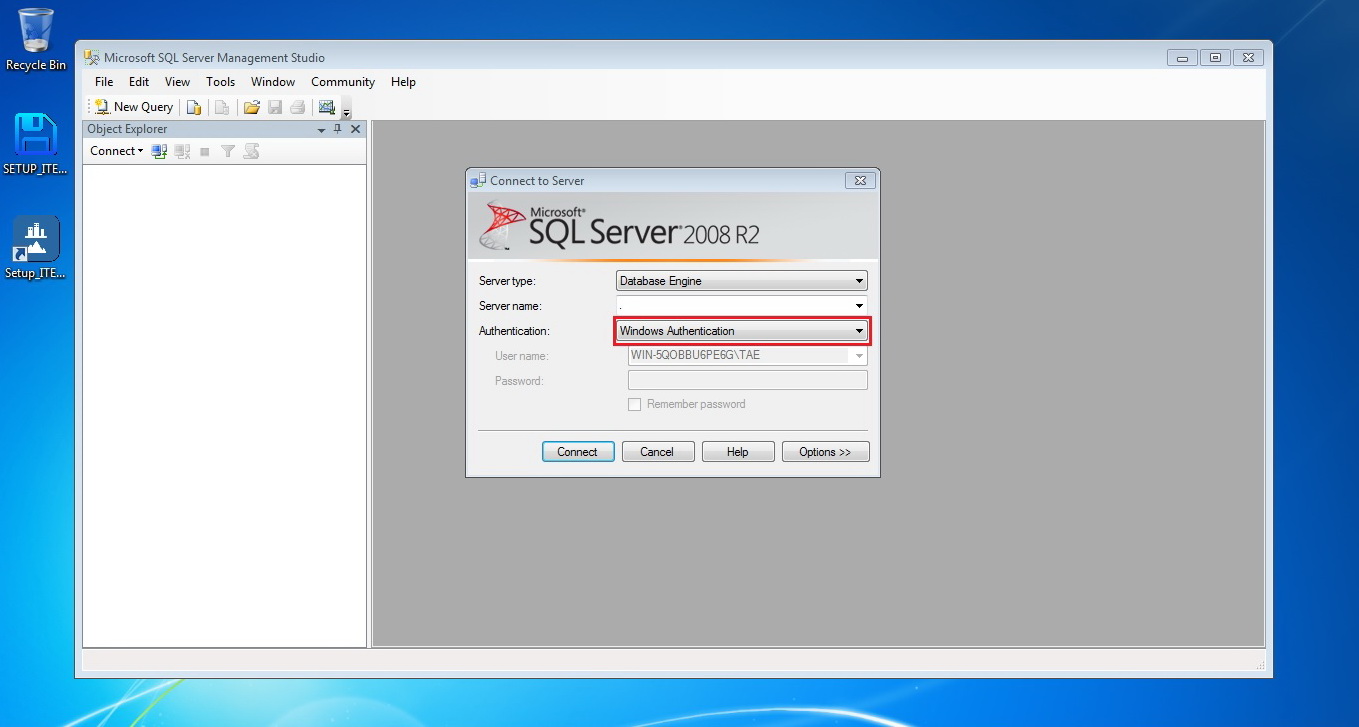
Task: Click the Object Explorer script icon
Action: (251, 151)
